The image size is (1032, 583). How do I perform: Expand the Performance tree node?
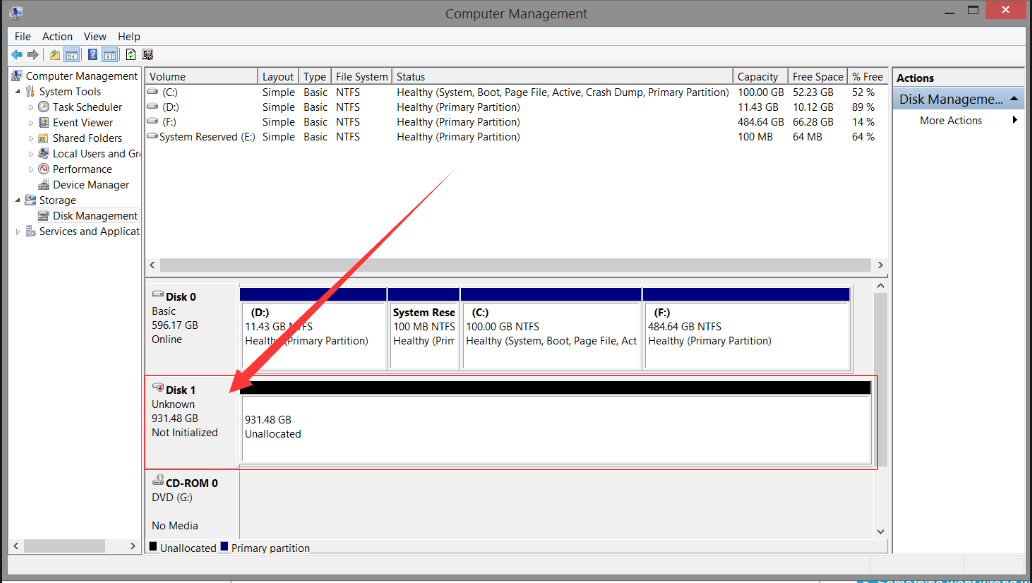(x=31, y=169)
